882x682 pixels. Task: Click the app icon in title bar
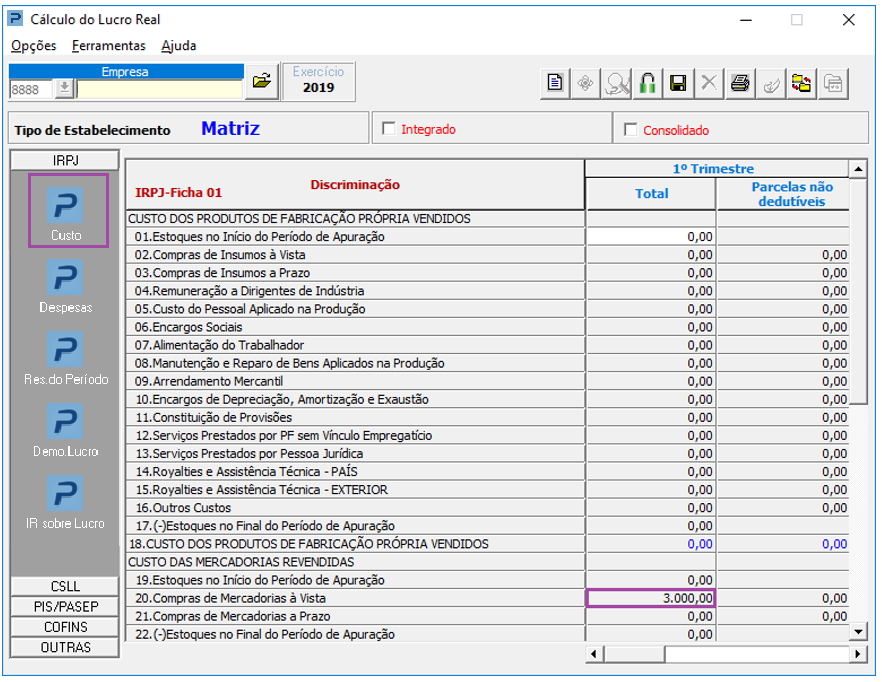pyautogui.click(x=15, y=19)
